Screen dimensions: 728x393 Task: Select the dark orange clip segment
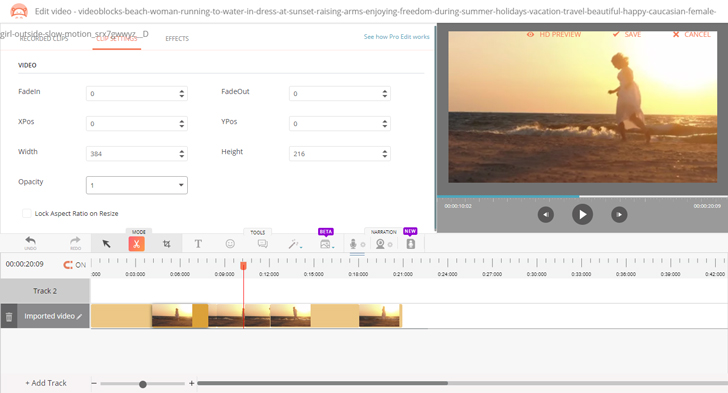point(200,316)
